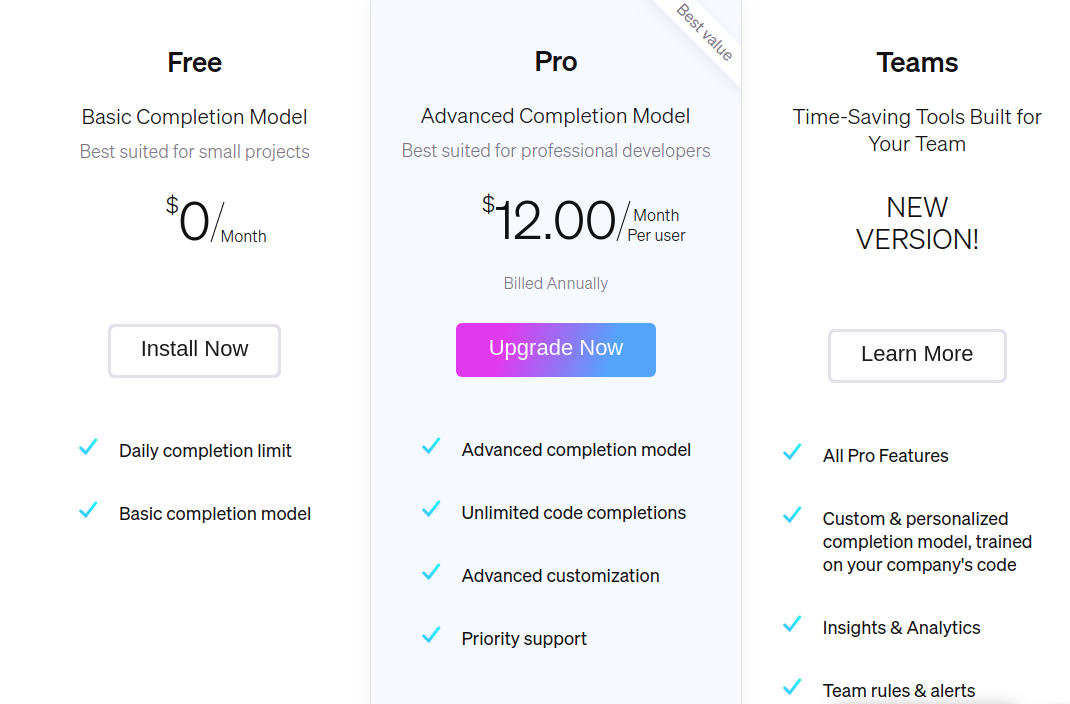Click checkmark next to Priority support

click(431, 636)
